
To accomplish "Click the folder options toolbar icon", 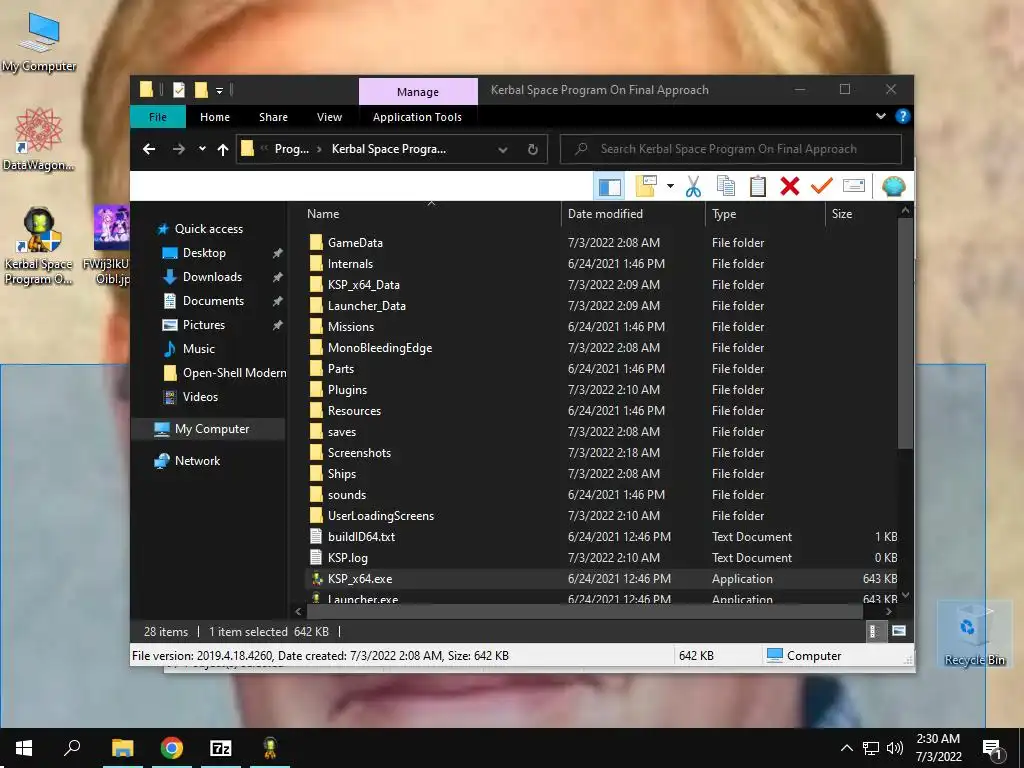I will (x=647, y=187).
